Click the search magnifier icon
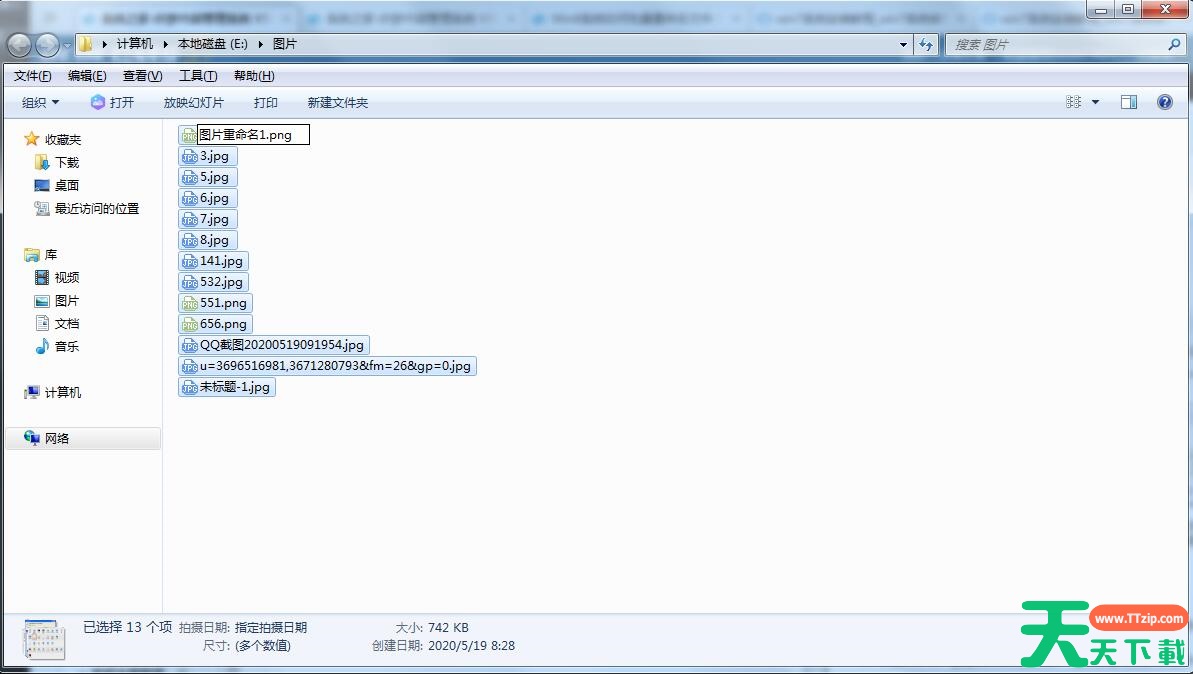 1174,45
